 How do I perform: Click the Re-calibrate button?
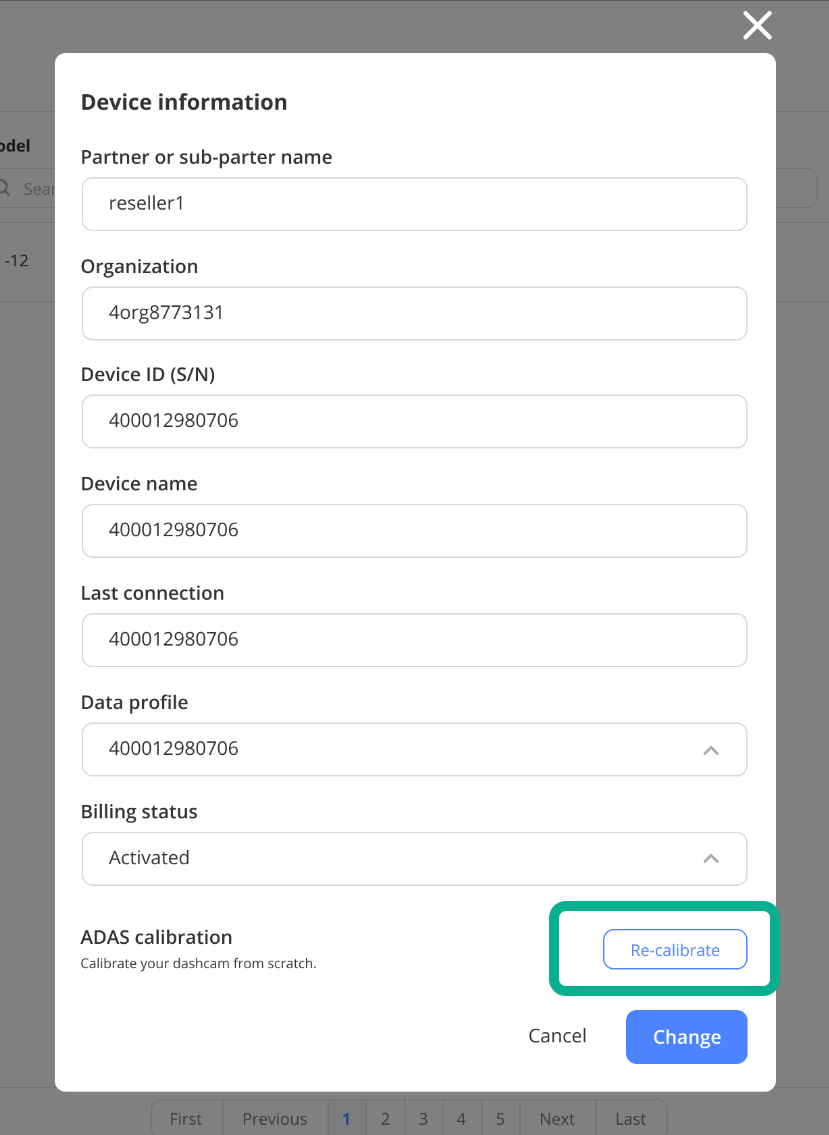point(675,949)
